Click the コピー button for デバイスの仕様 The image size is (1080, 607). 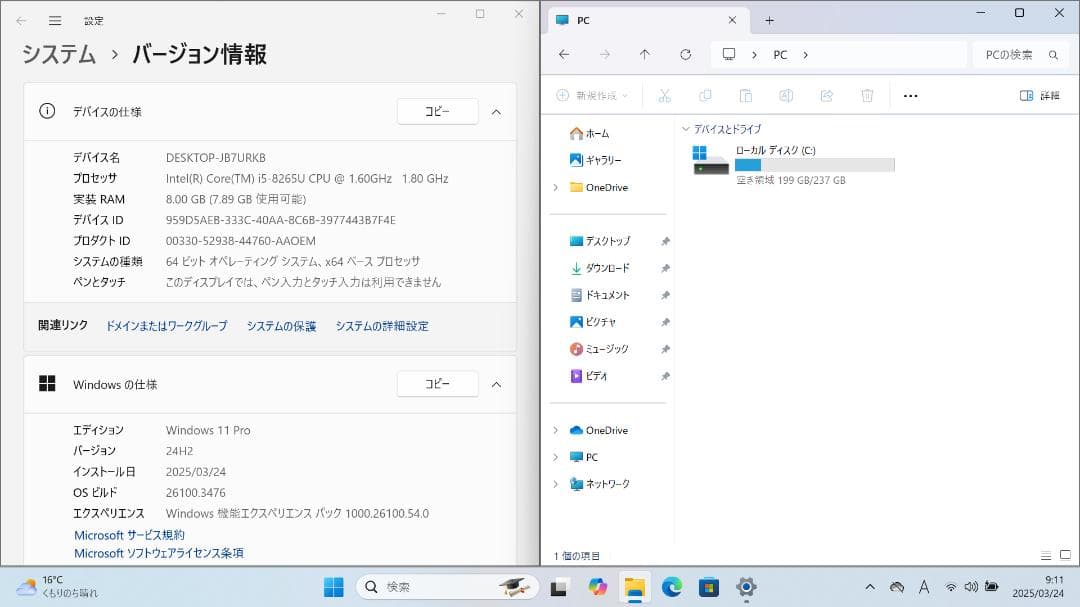click(437, 111)
